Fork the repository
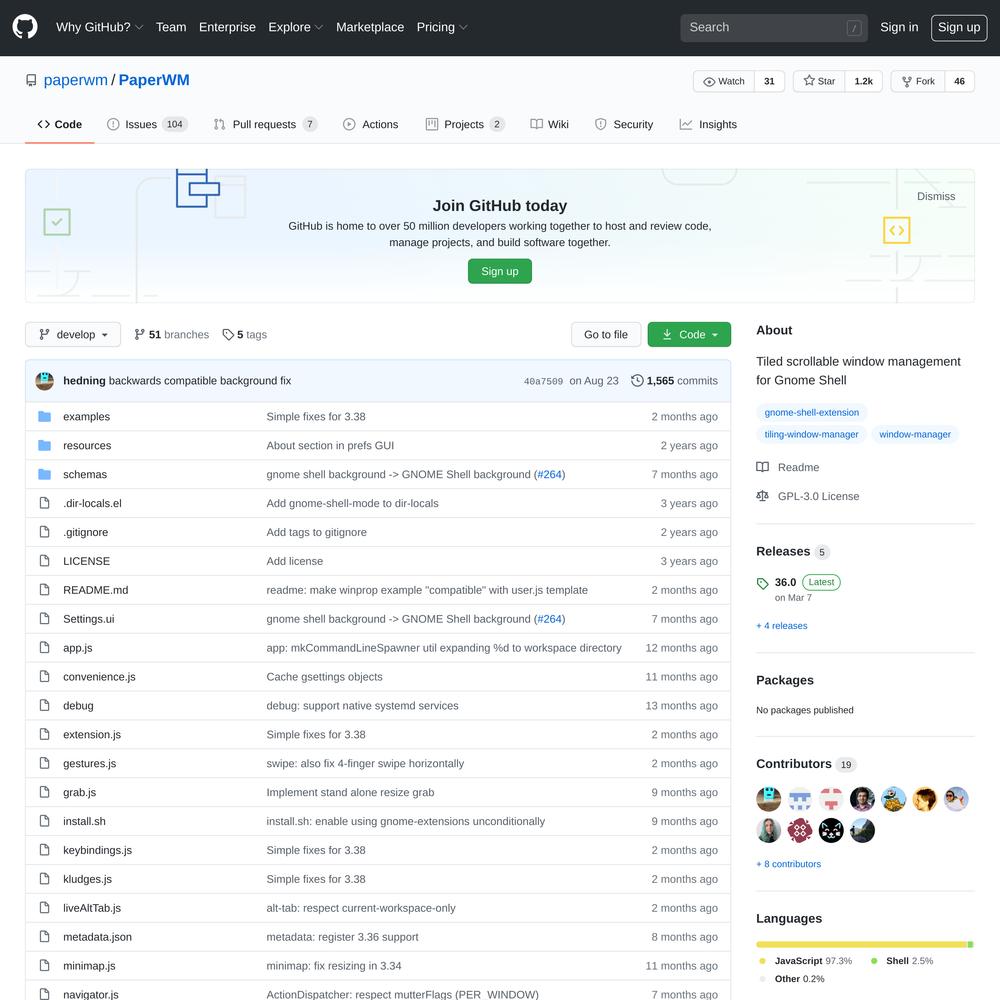 918,81
